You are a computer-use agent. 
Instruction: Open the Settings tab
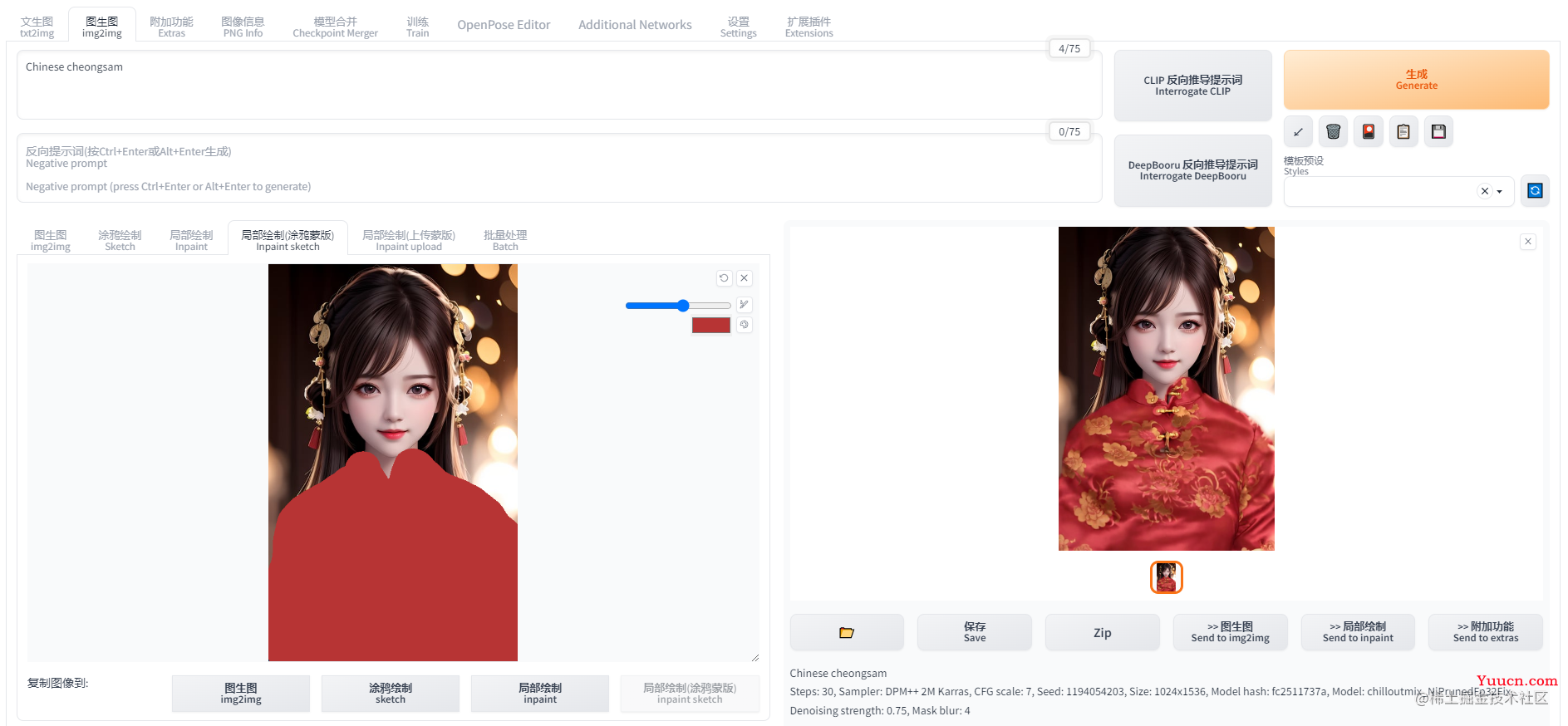tap(738, 27)
